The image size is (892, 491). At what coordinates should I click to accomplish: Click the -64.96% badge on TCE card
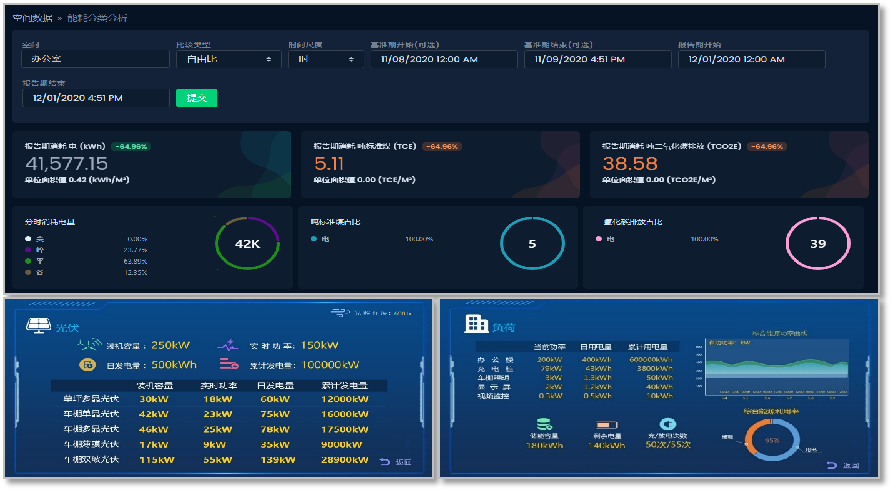(x=441, y=146)
